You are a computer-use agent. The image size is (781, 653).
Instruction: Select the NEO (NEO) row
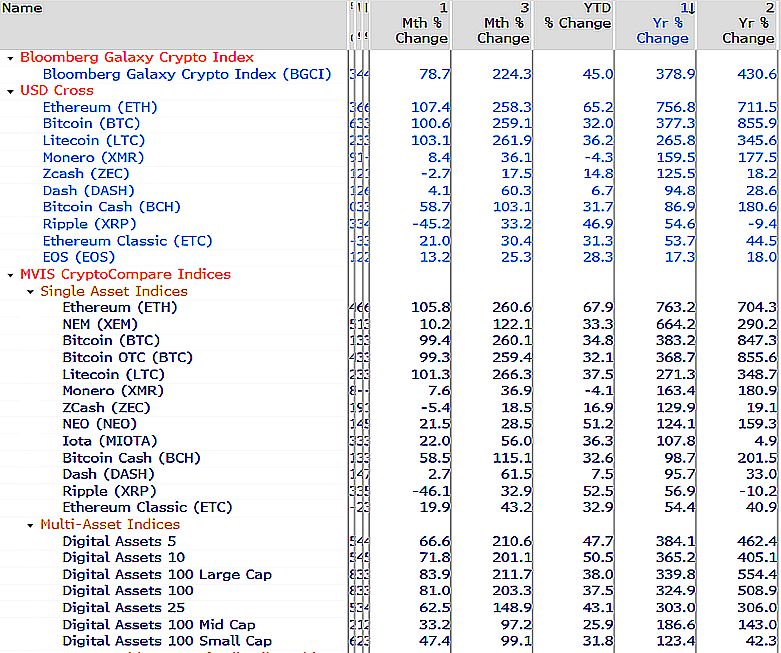click(100, 424)
